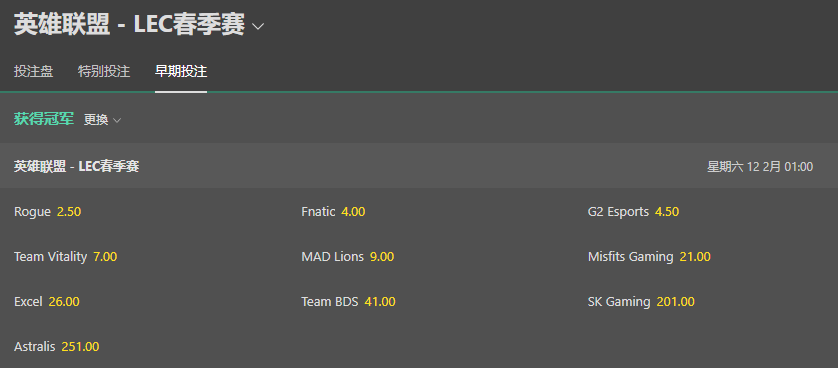Screen dimensions: 838x368
Task: Click the chevron next to 更換
Action: click(117, 121)
